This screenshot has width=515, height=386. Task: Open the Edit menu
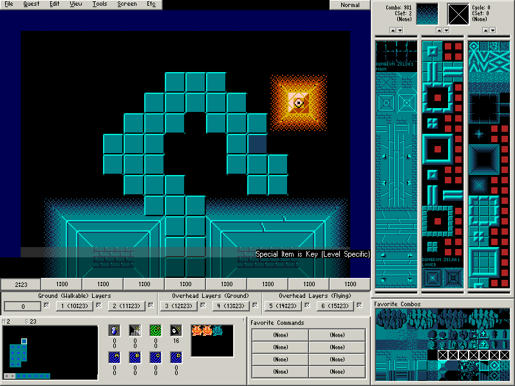click(x=54, y=4)
